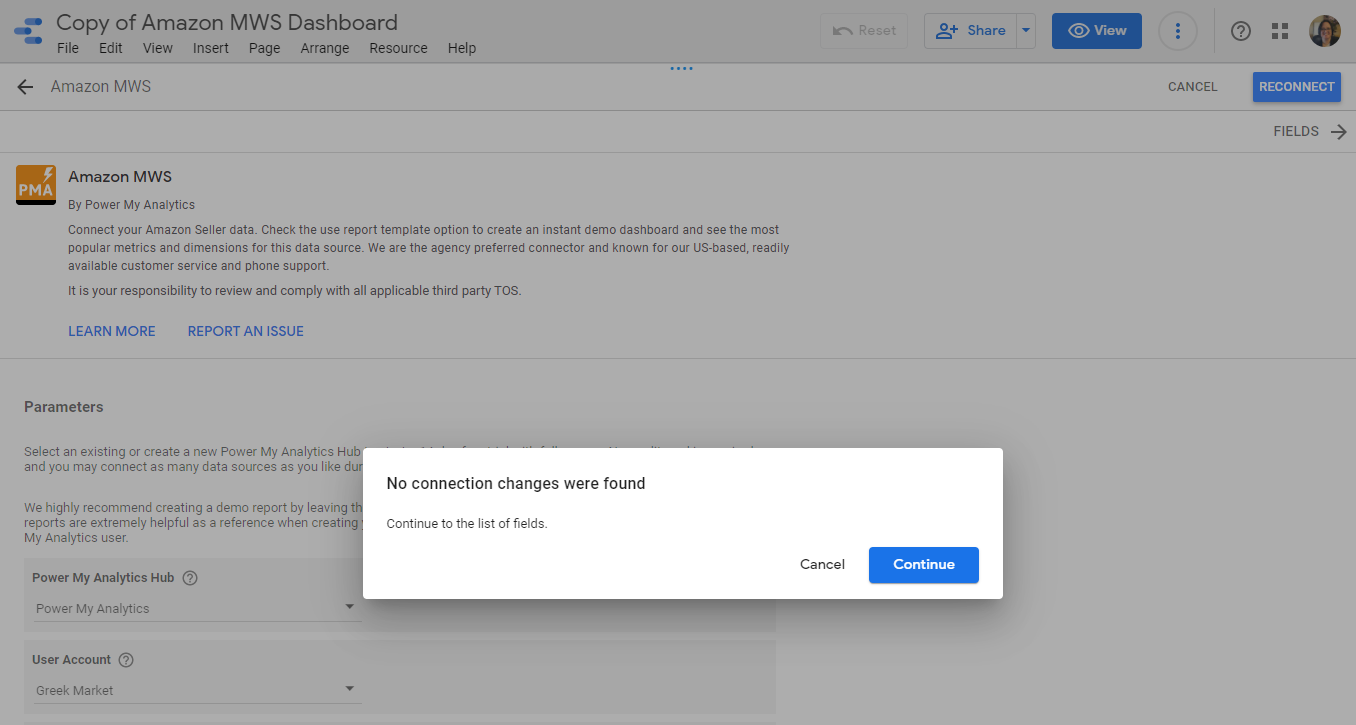Click Cancel in the dialog
Viewport: 1356px width, 725px height.
(822, 565)
